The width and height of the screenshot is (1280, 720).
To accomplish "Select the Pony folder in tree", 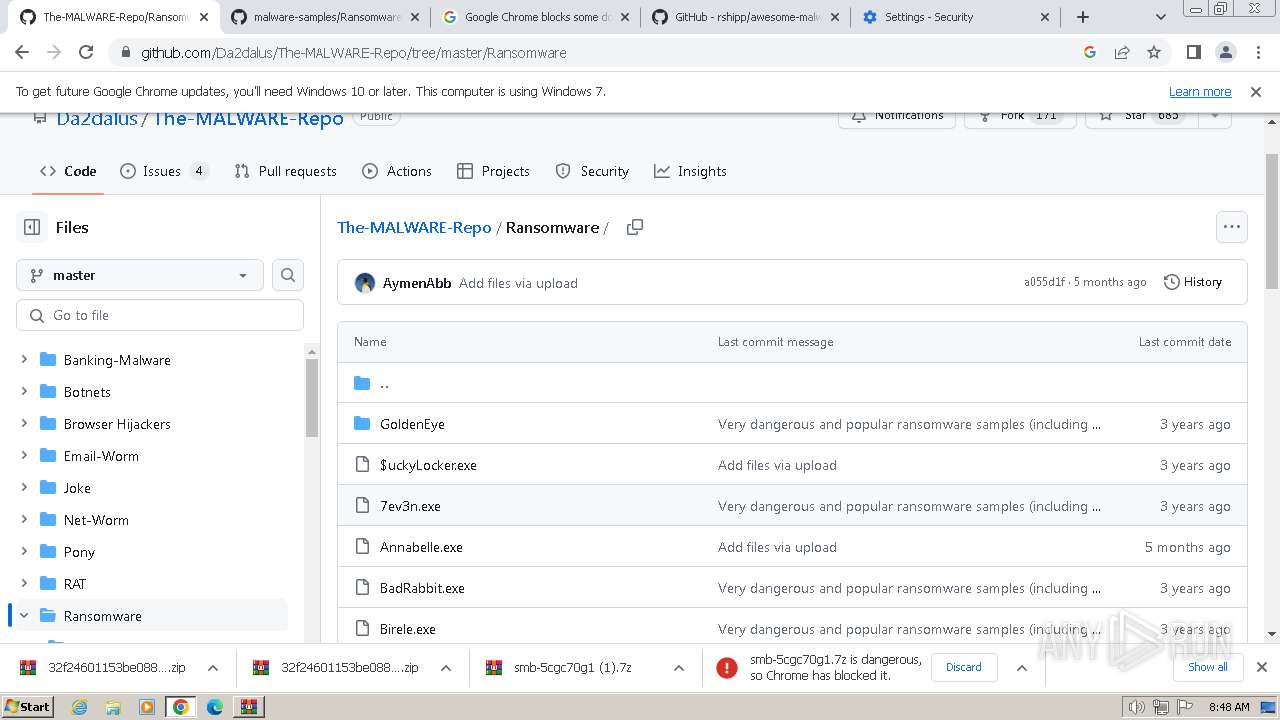I will (79, 552).
